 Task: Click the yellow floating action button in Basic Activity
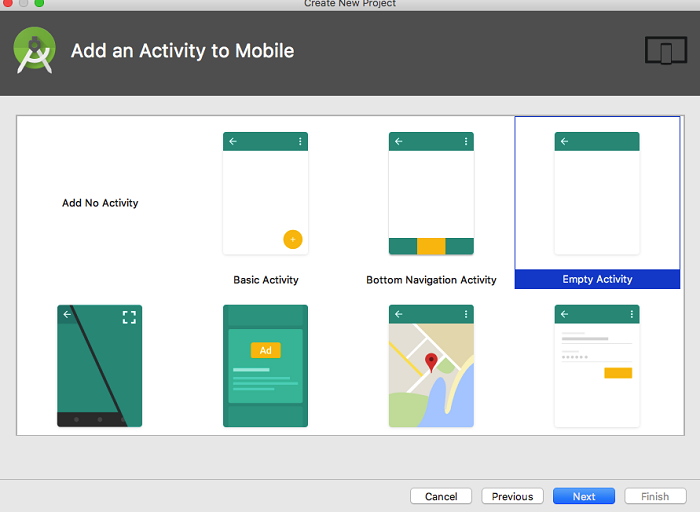pyautogui.click(x=293, y=239)
